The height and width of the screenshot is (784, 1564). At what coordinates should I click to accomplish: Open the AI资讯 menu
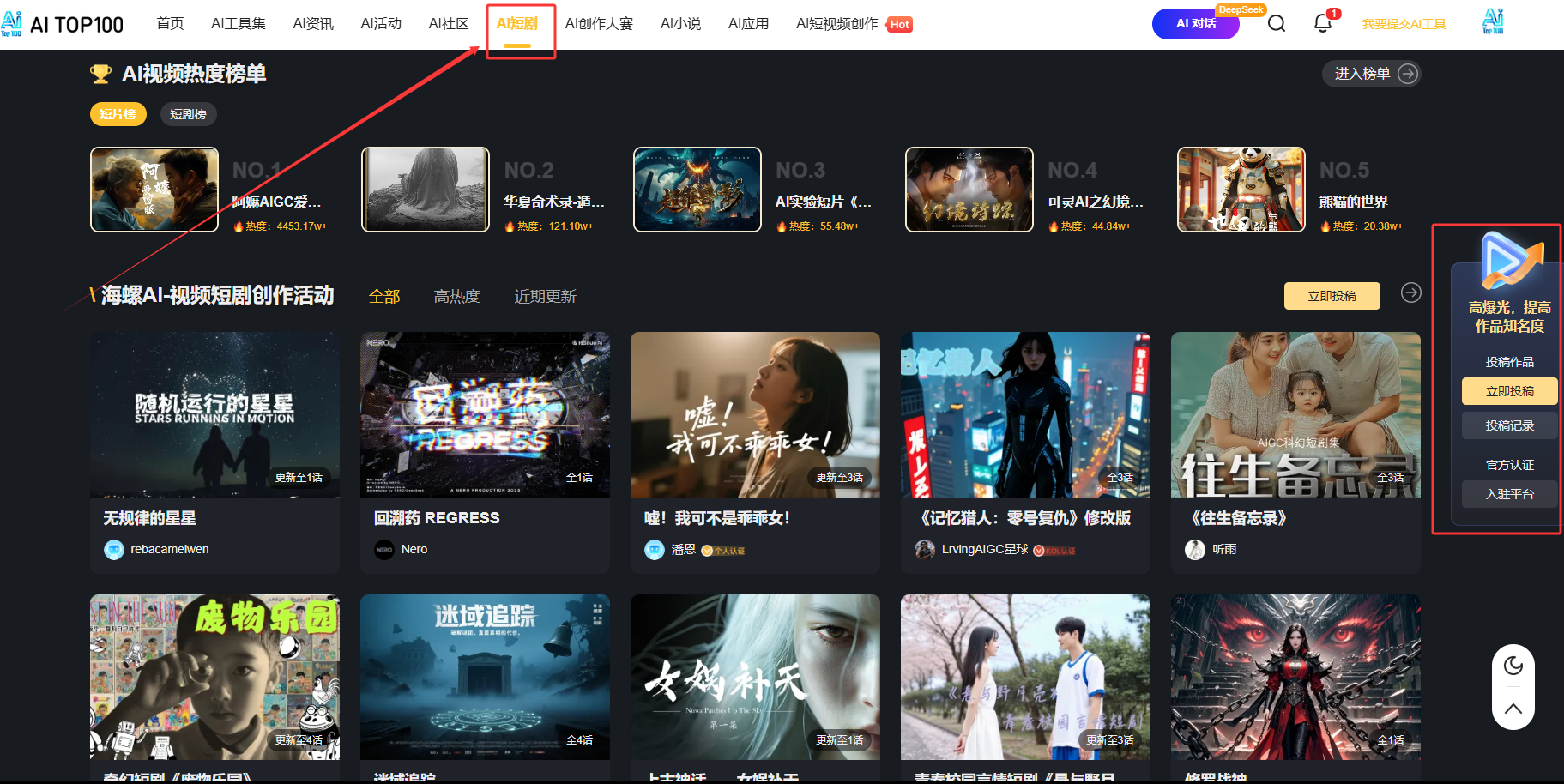[313, 24]
